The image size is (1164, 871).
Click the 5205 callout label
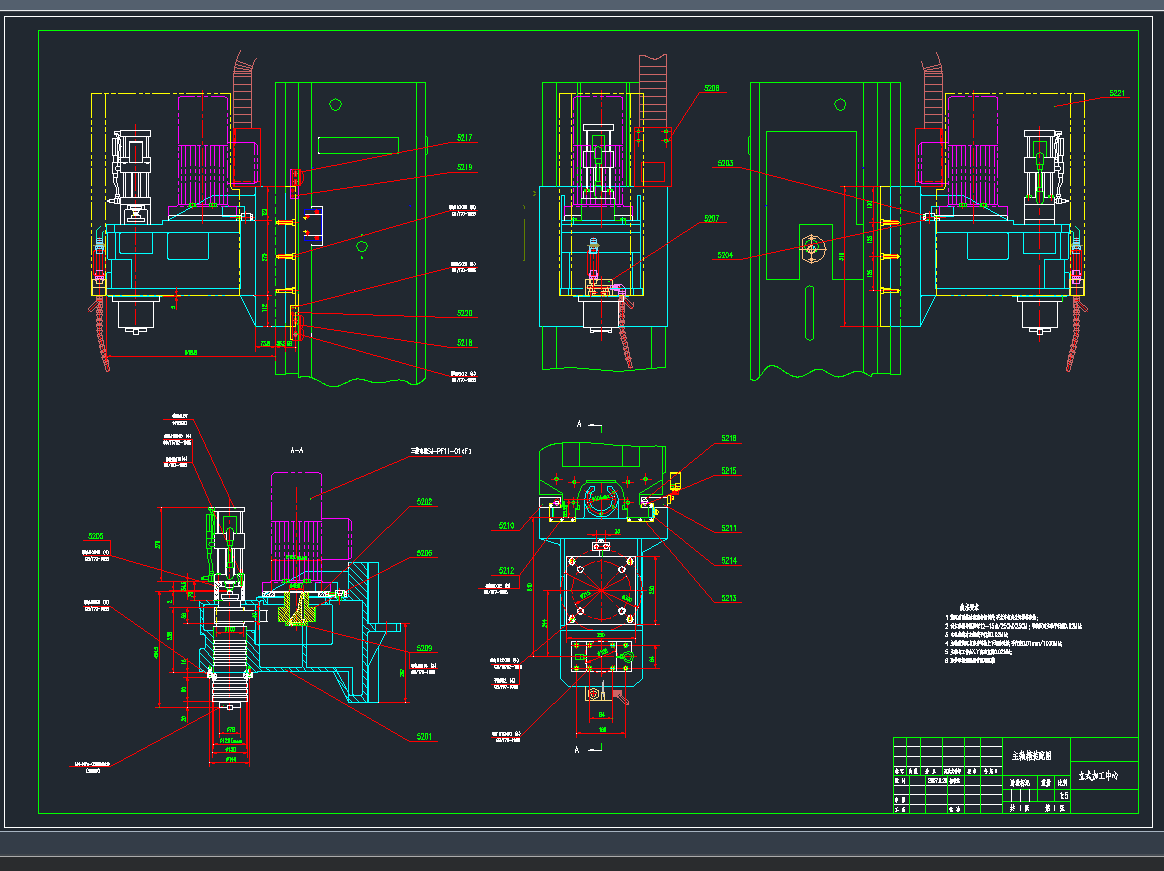96,536
